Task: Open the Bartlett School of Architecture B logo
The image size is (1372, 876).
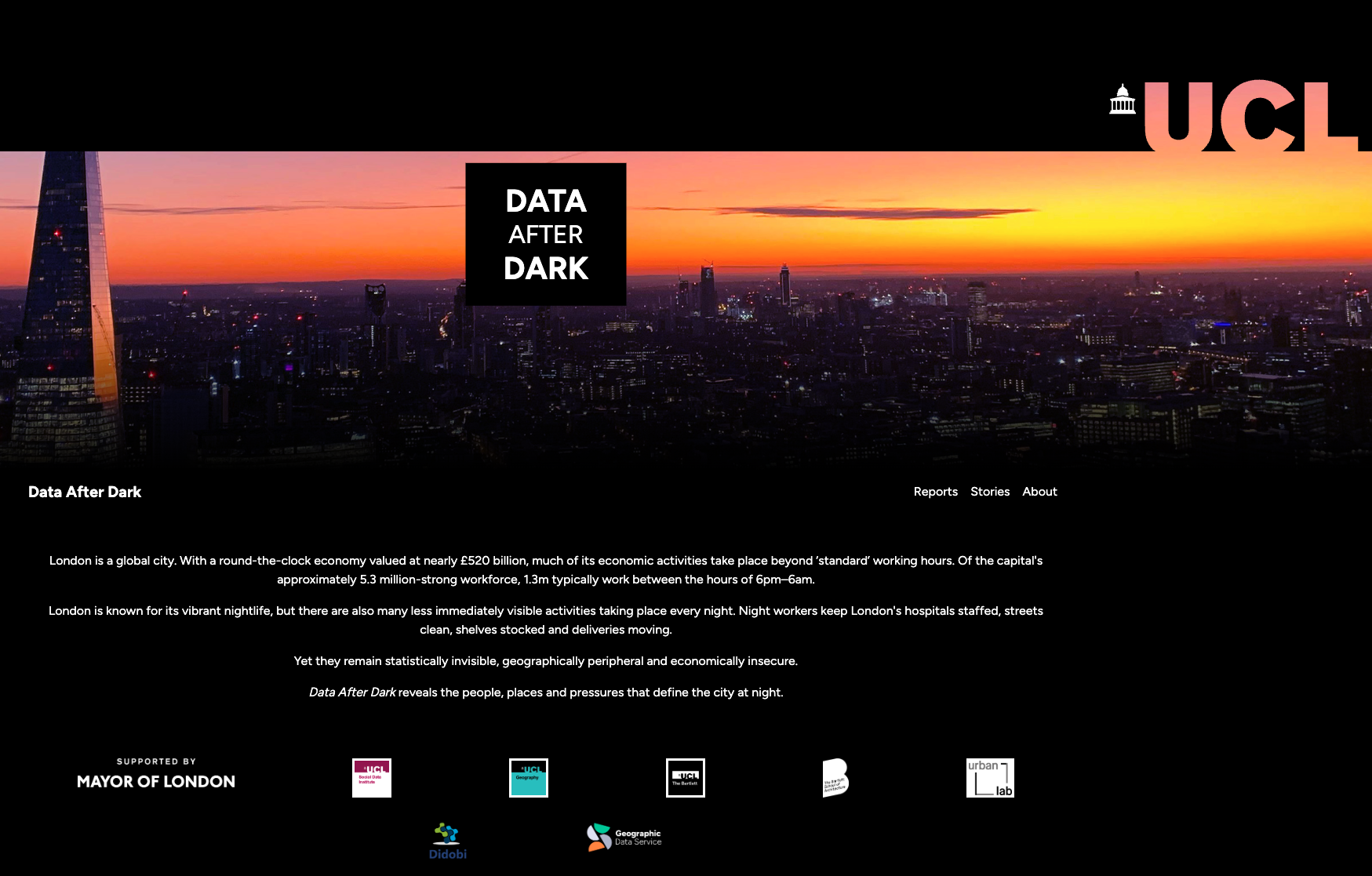Action: [x=835, y=778]
